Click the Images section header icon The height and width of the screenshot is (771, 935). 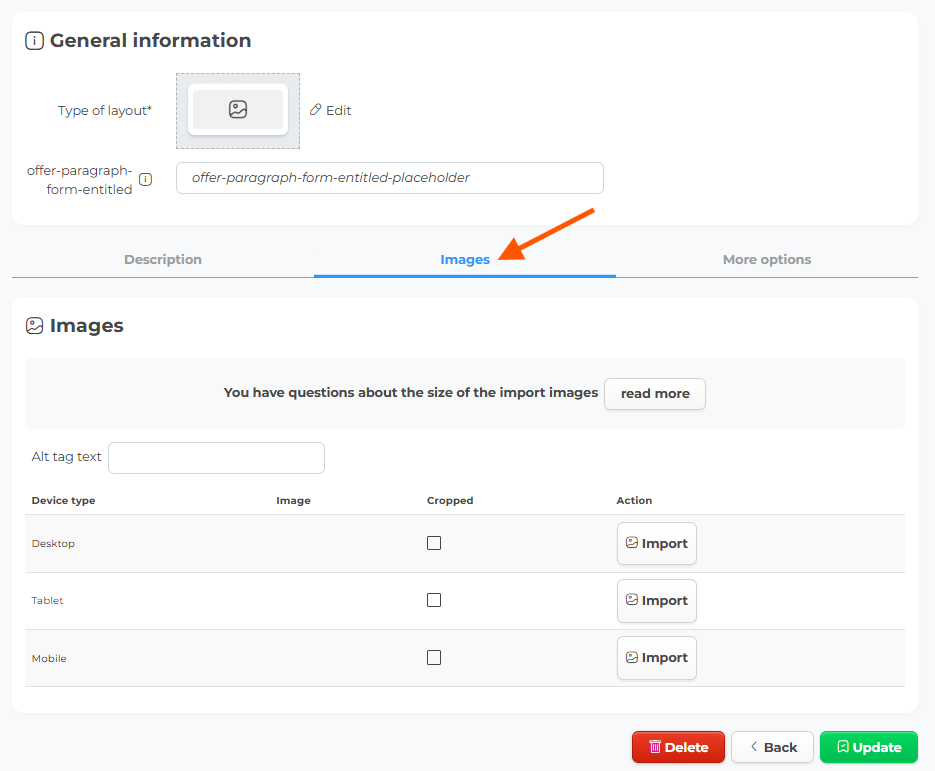pos(35,326)
